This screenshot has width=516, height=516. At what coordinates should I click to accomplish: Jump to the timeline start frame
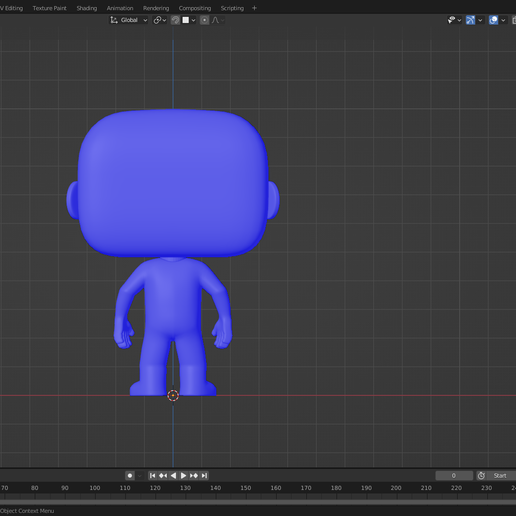152,476
